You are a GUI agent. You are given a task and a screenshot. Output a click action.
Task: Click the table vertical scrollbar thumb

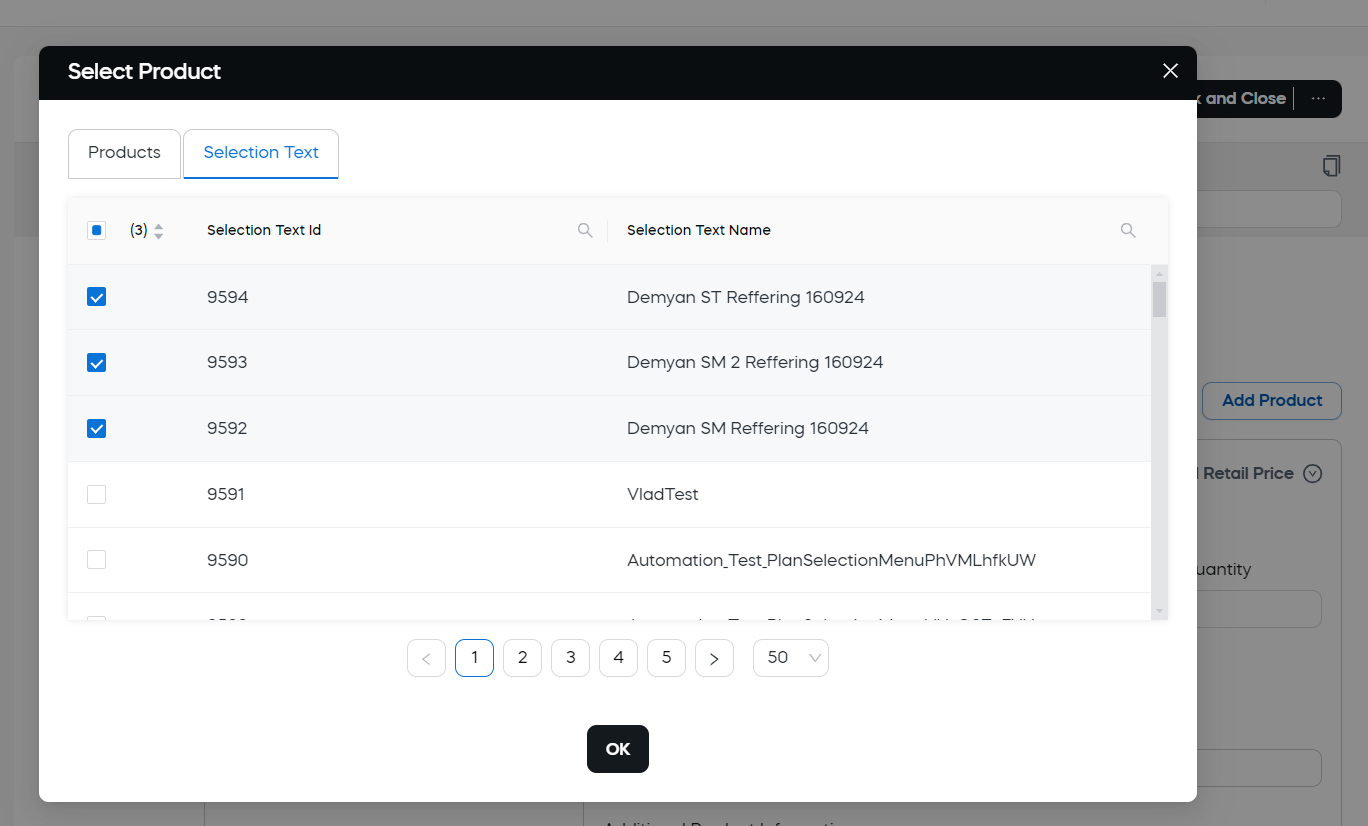(x=1159, y=299)
